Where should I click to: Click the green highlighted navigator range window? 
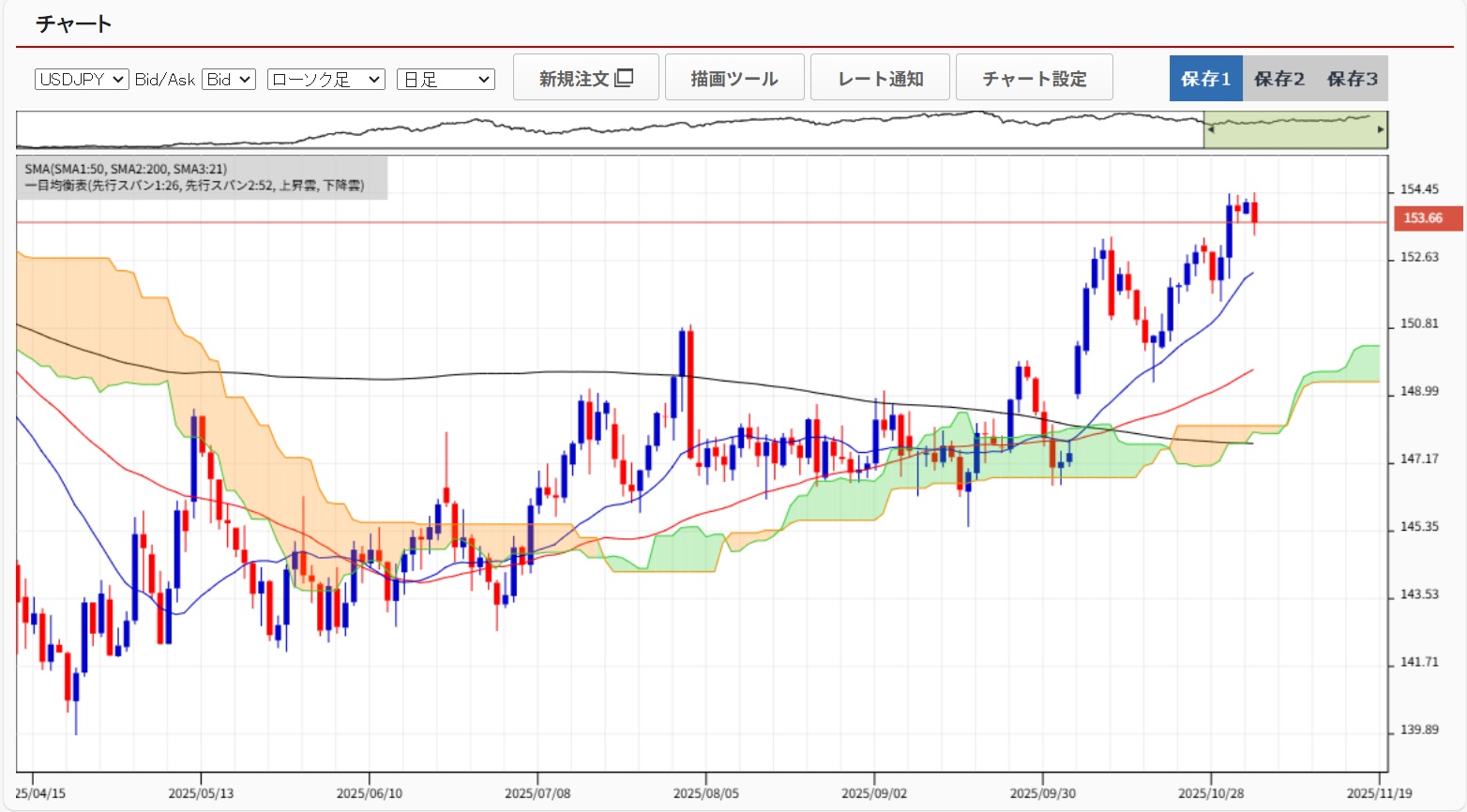point(1294,131)
